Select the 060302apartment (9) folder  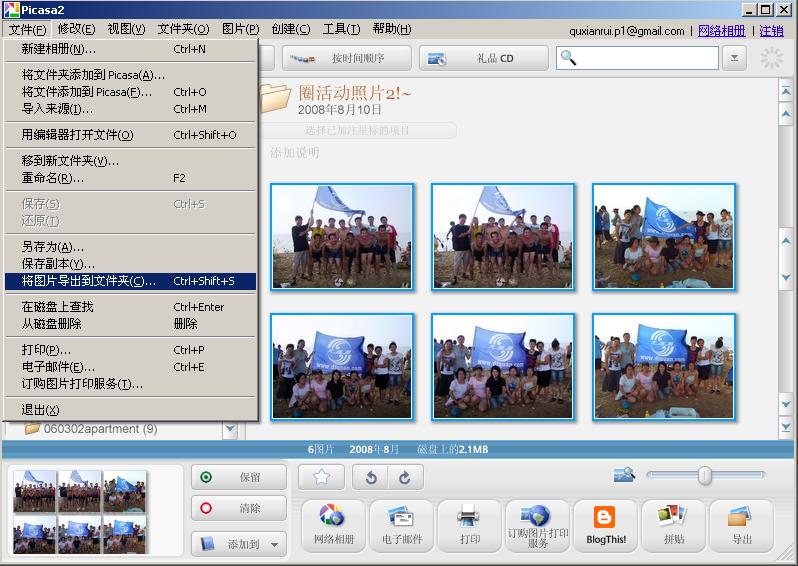pos(100,429)
